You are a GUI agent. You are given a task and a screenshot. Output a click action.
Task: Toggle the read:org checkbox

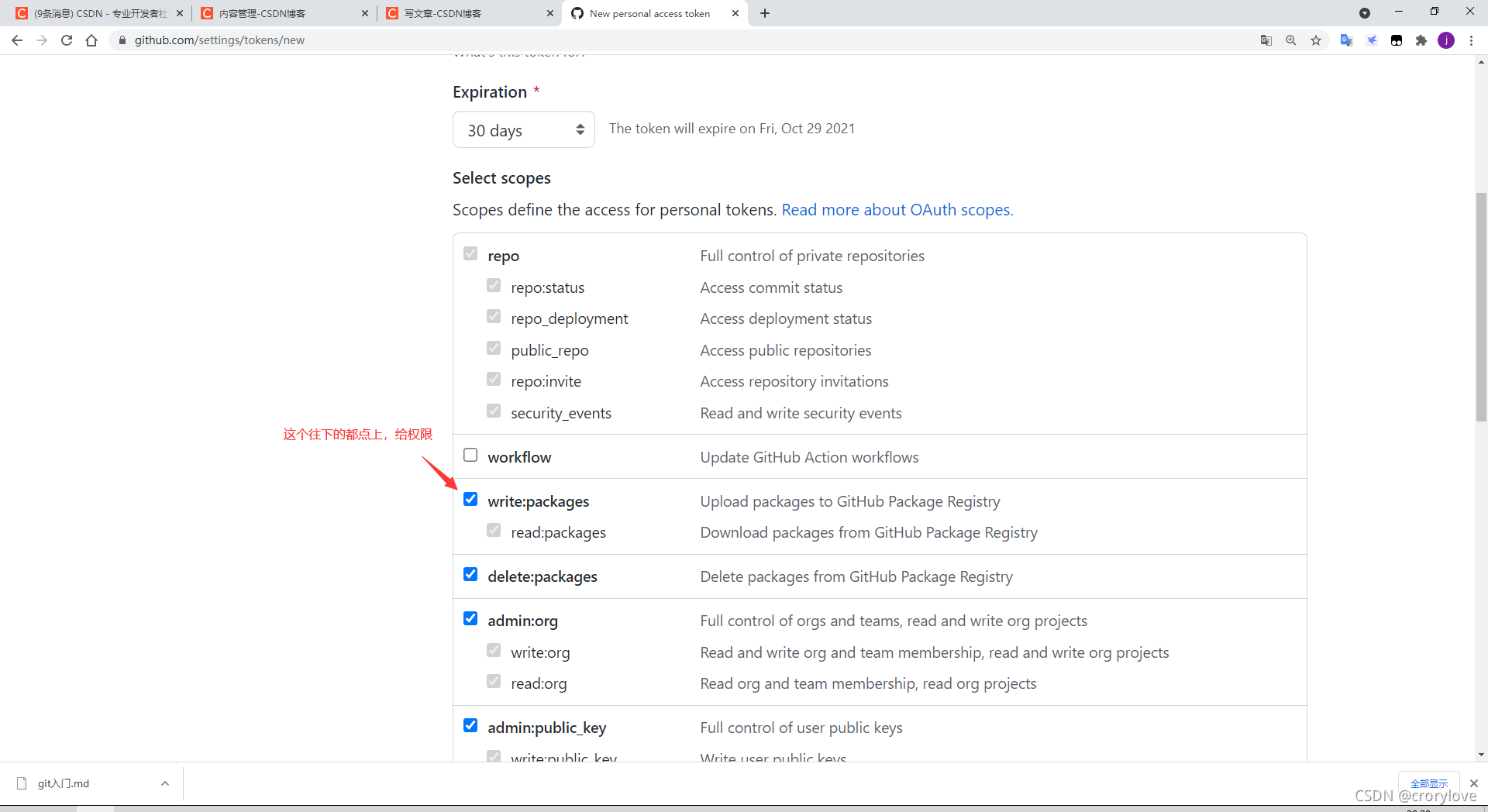494,681
